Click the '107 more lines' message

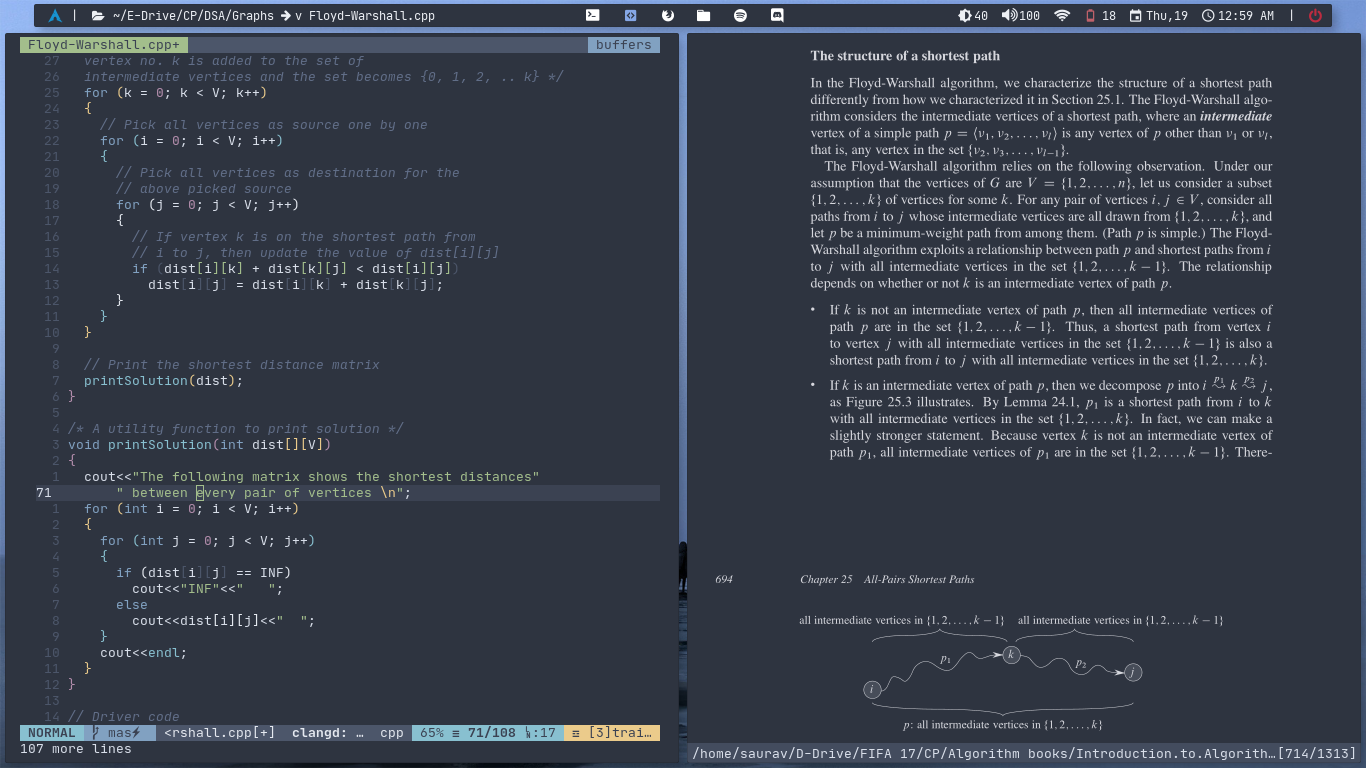click(x=76, y=749)
